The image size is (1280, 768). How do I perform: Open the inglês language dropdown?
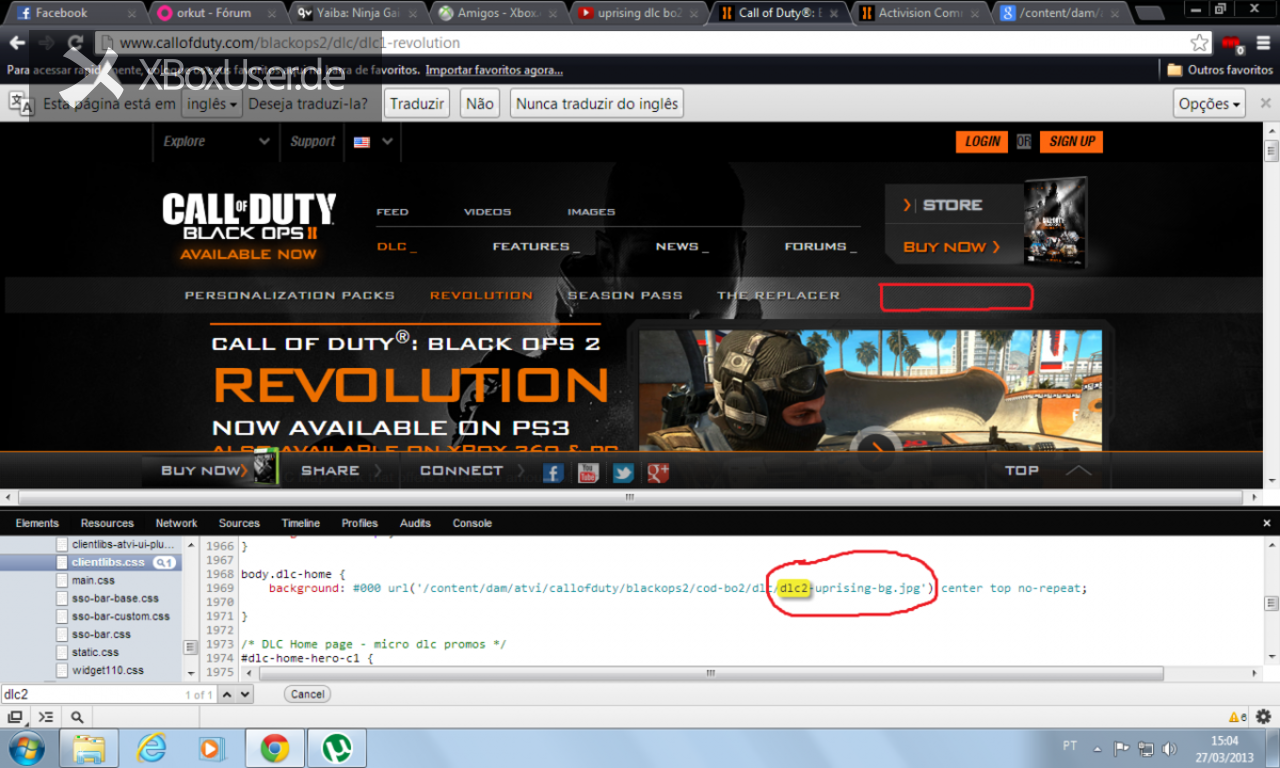pos(212,104)
